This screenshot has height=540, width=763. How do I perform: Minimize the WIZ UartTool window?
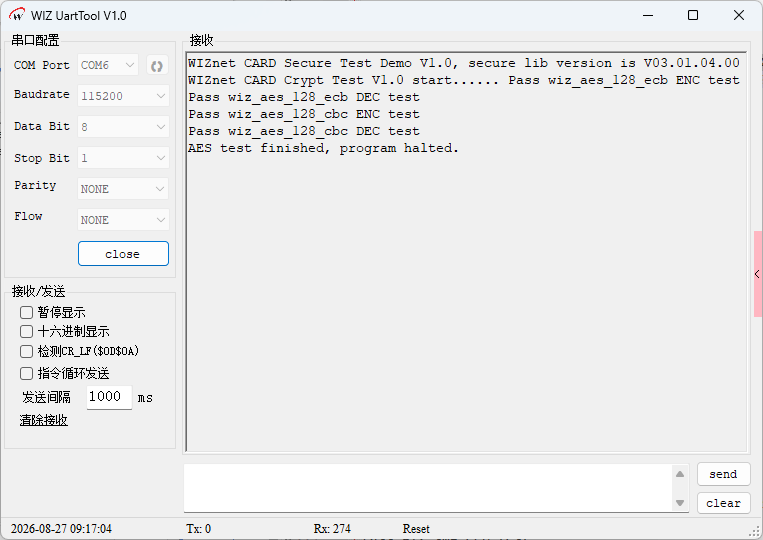tap(648, 15)
